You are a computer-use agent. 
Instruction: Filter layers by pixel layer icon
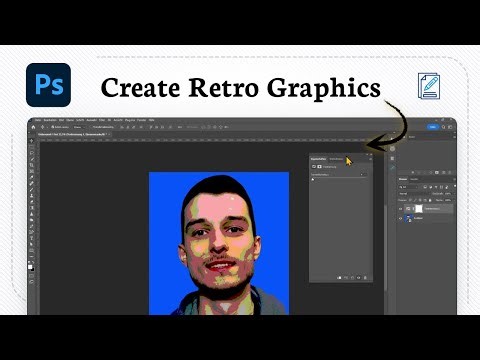click(425, 187)
